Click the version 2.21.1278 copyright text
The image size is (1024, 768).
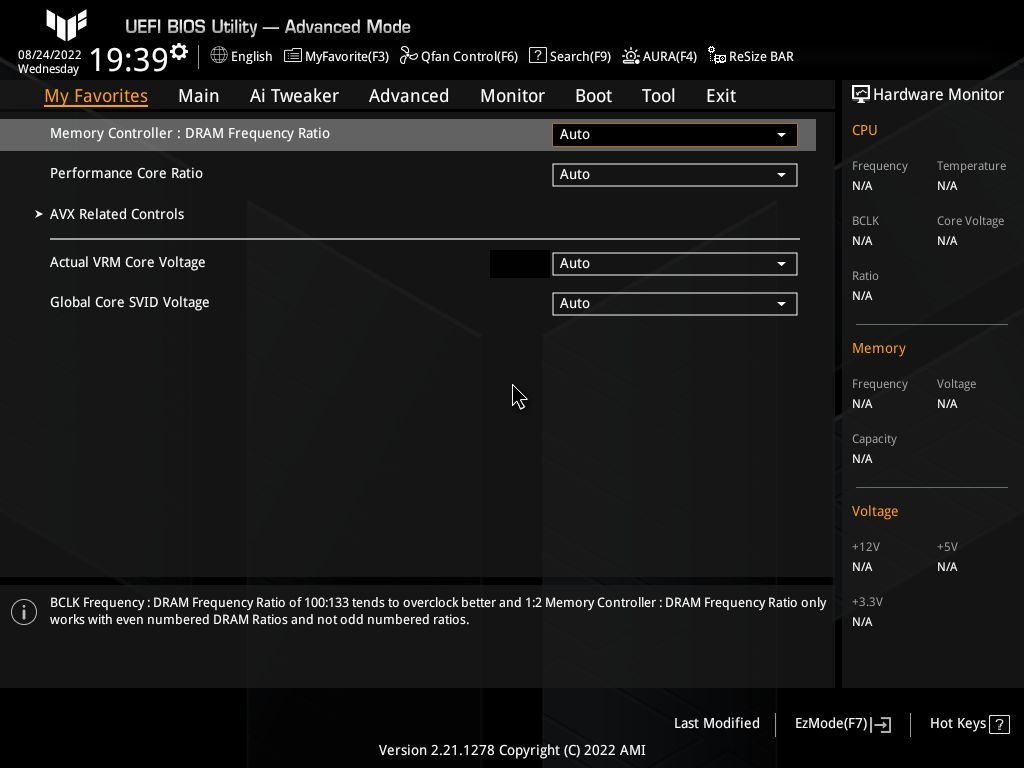512,750
